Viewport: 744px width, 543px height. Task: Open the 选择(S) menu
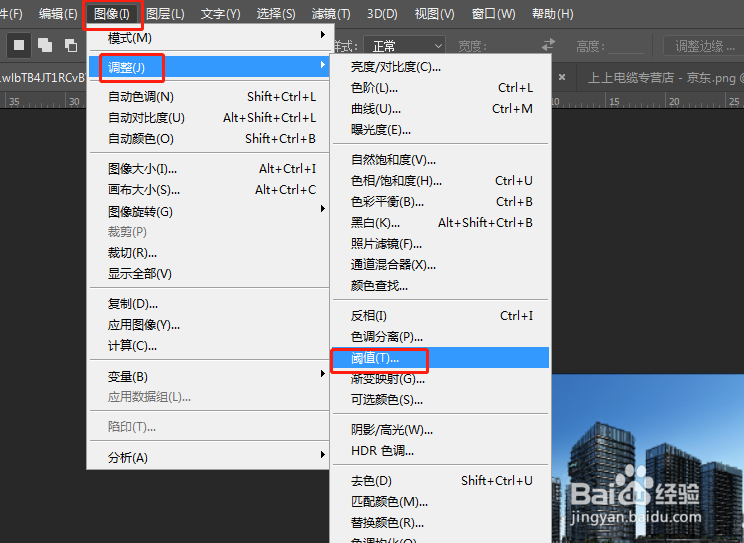276,14
